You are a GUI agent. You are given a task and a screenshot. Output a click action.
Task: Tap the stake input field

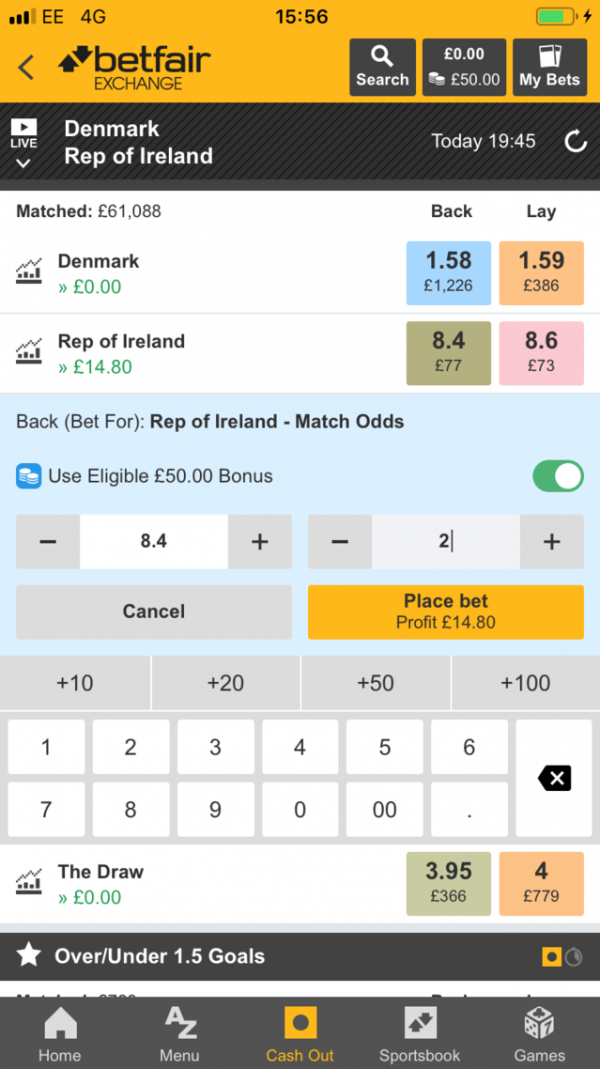coord(446,541)
